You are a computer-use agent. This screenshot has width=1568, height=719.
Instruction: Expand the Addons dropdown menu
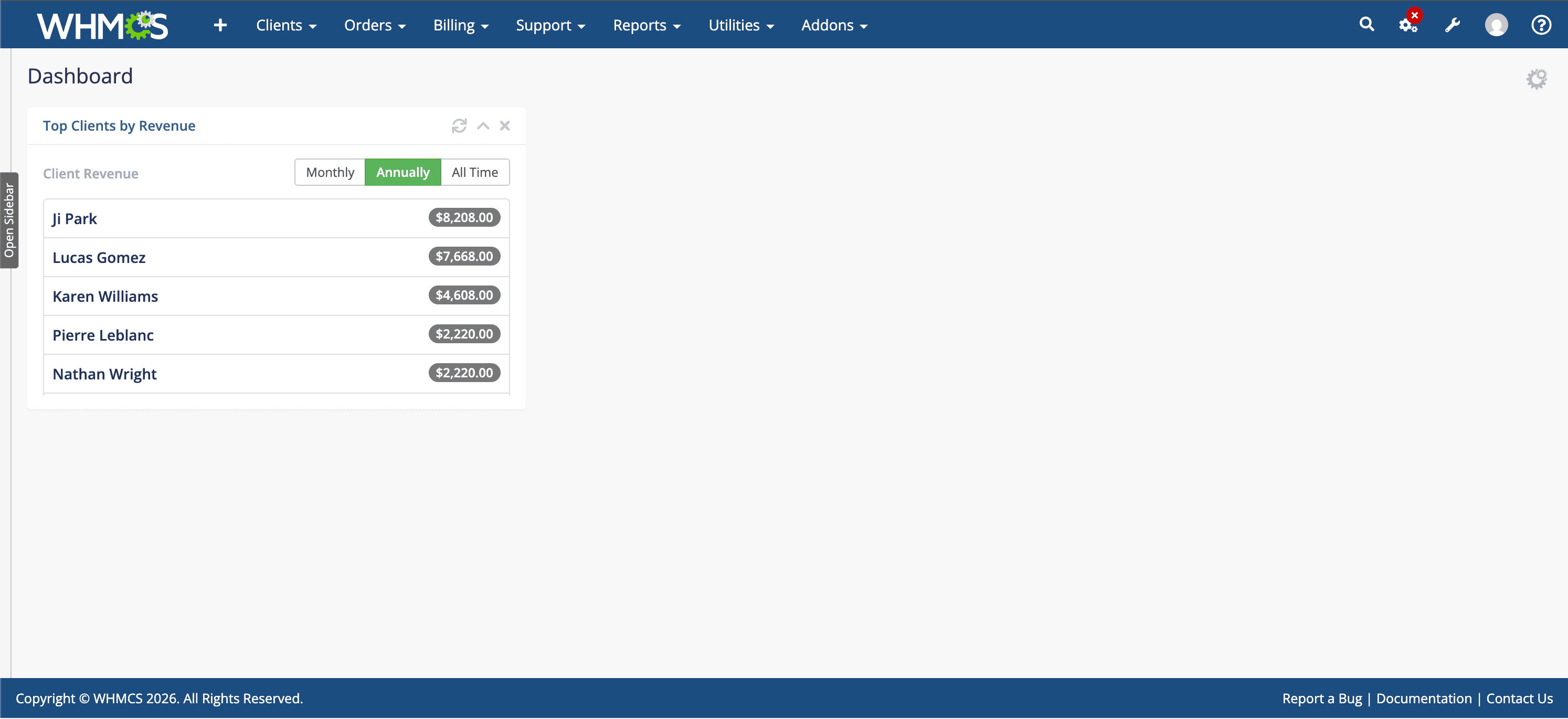coord(834,25)
